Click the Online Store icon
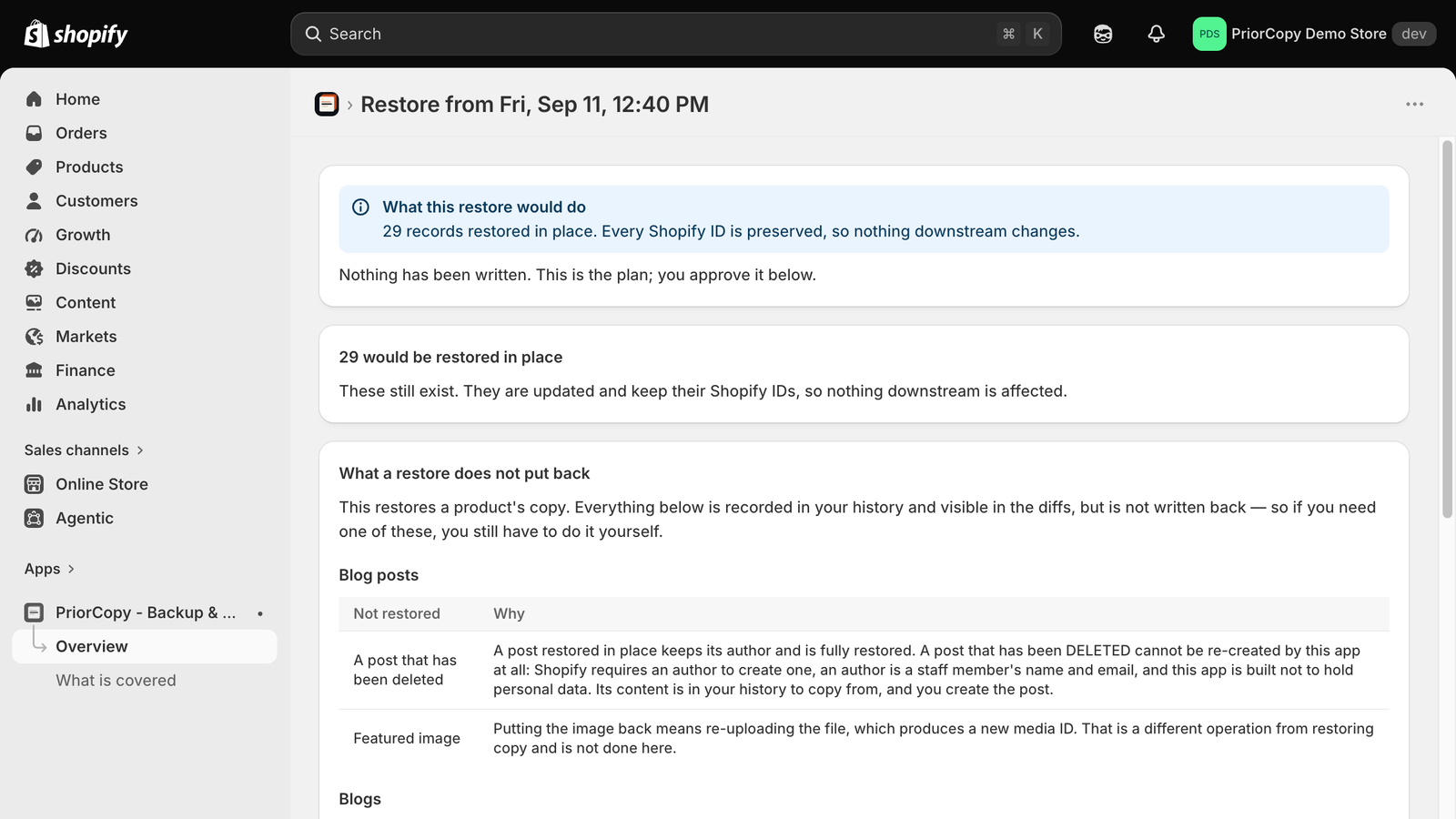 35,484
